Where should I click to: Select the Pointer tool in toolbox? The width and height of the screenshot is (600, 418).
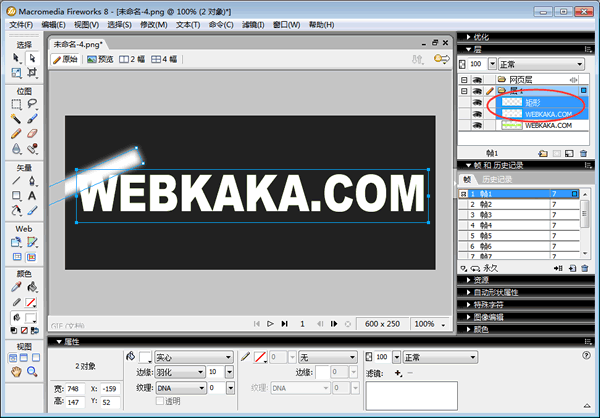click(x=17, y=59)
